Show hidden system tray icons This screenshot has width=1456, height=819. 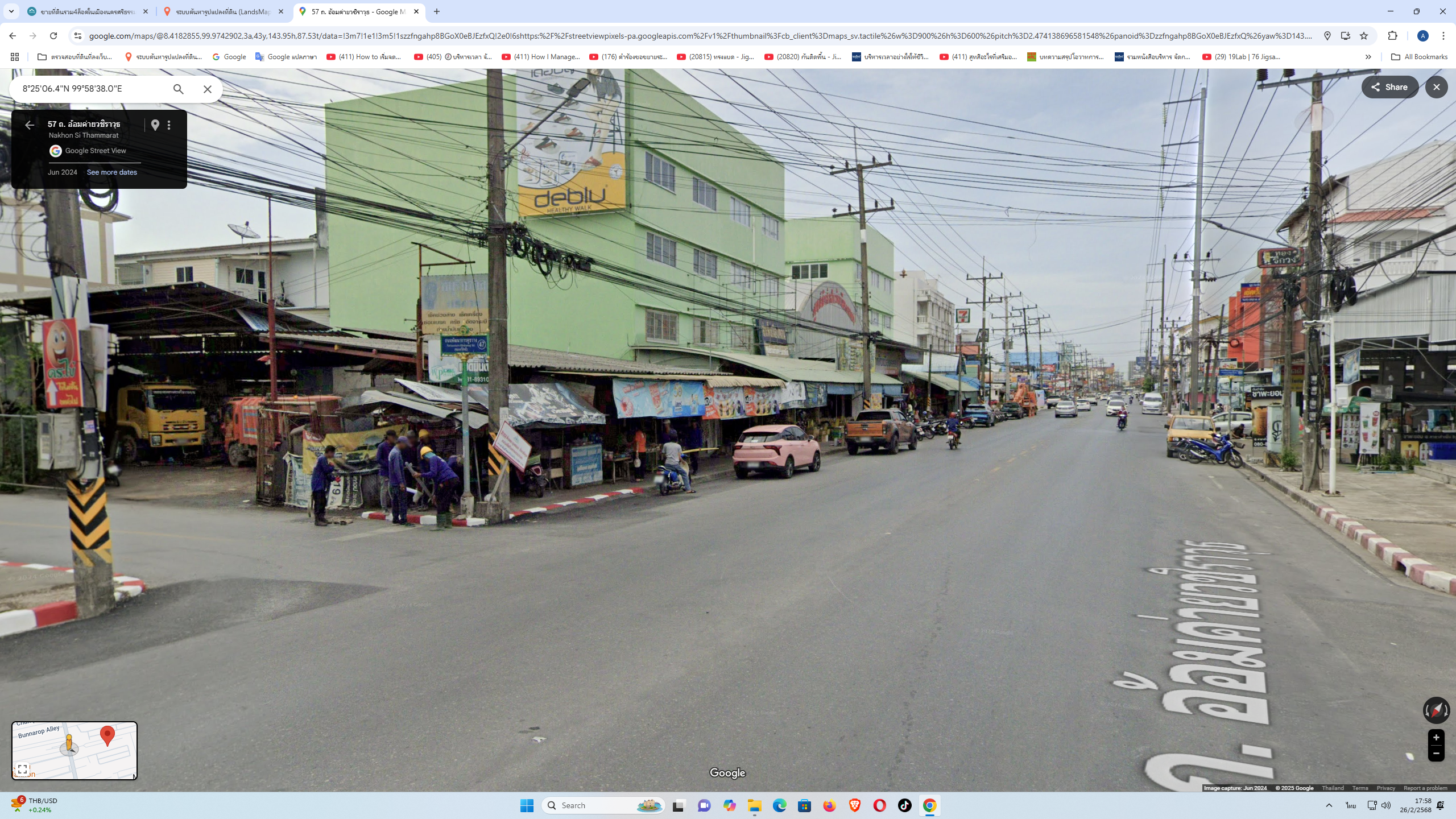click(1329, 805)
